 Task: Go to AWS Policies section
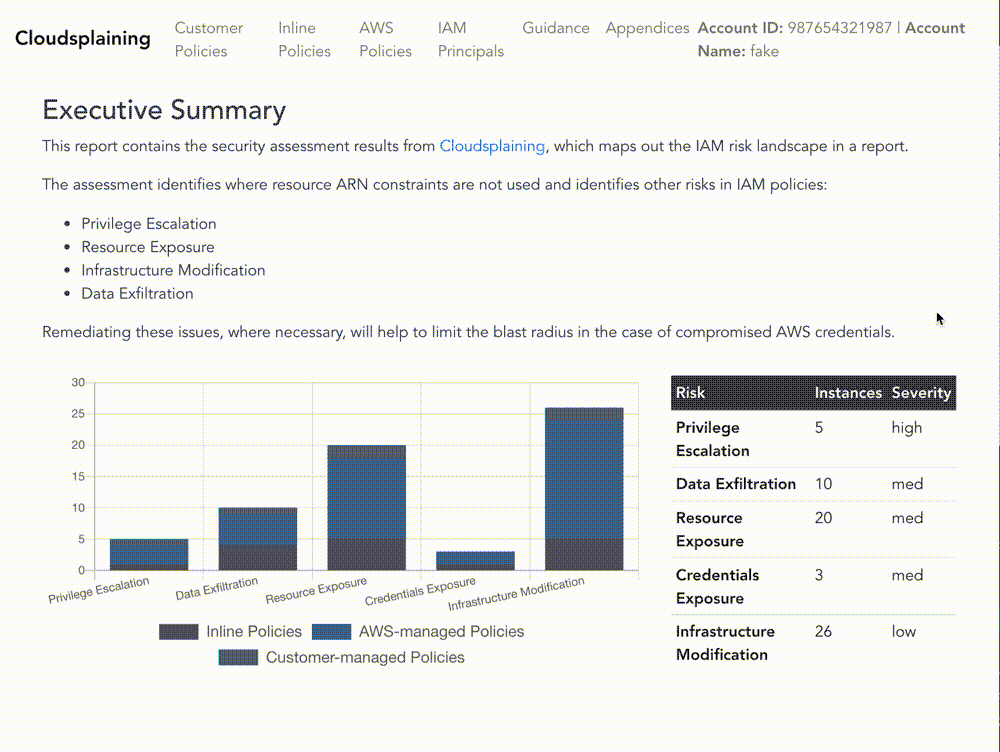tap(385, 40)
